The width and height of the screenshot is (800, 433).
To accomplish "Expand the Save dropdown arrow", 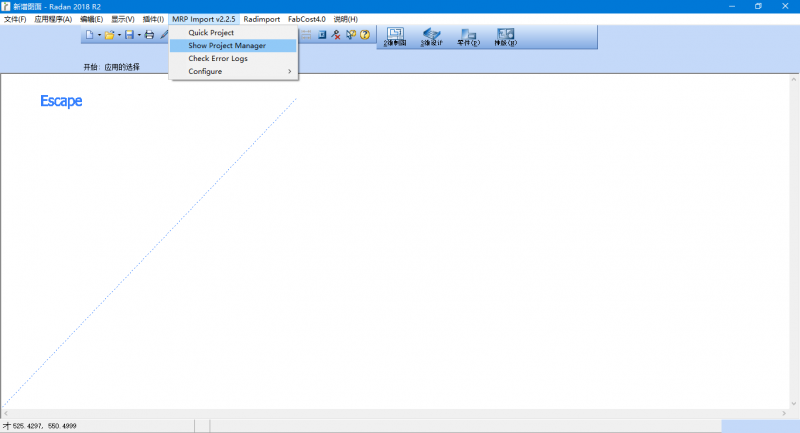I will [x=138, y=36].
